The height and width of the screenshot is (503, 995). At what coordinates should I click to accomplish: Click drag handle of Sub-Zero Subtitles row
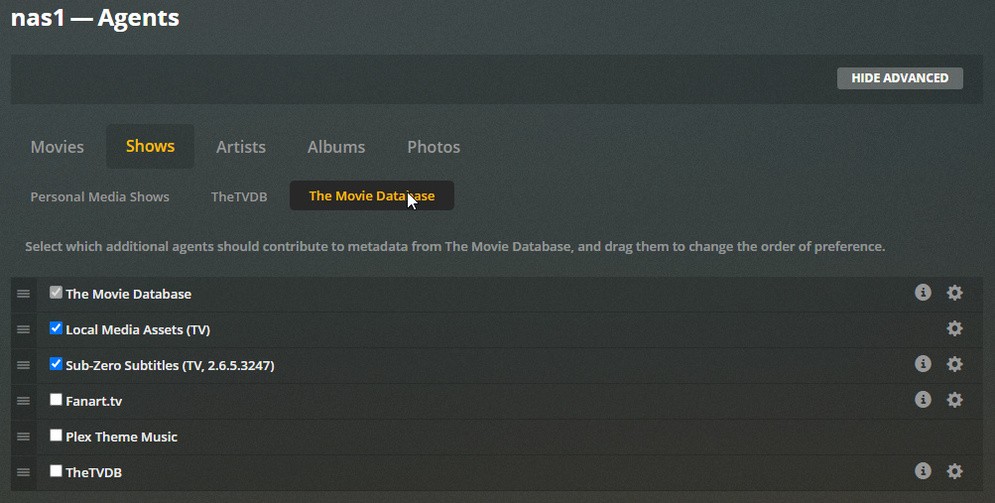click(x=23, y=365)
